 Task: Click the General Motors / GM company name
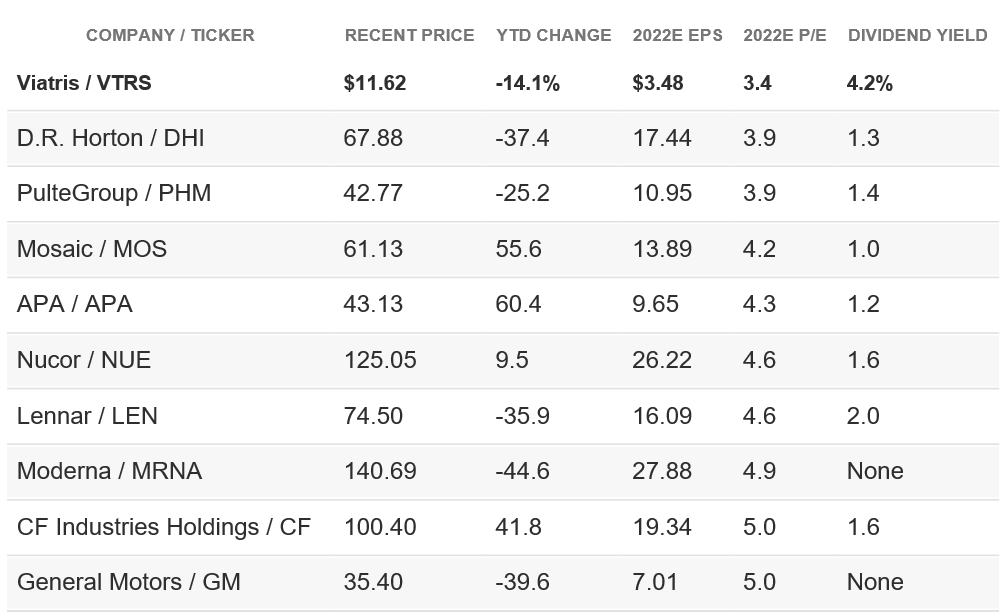tap(129, 582)
